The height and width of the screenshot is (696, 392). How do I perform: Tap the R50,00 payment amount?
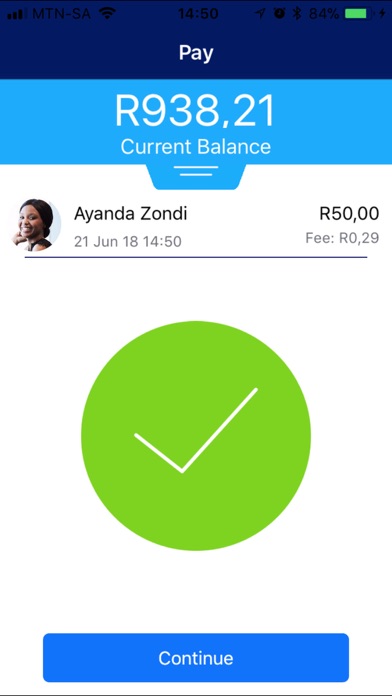pyautogui.click(x=349, y=214)
